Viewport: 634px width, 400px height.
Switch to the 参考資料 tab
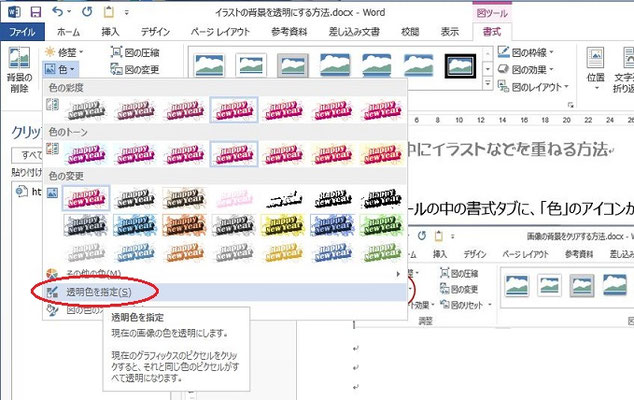290,32
